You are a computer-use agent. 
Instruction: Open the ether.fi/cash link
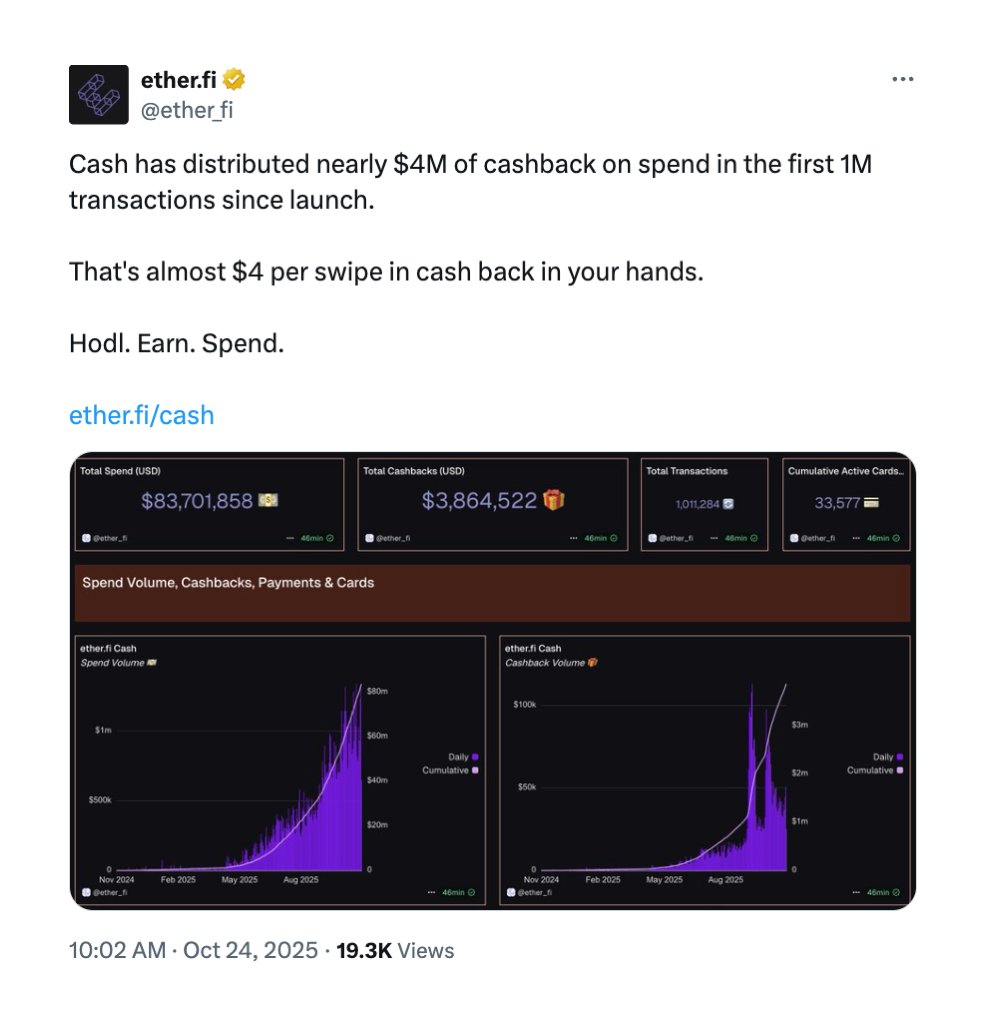coord(141,415)
